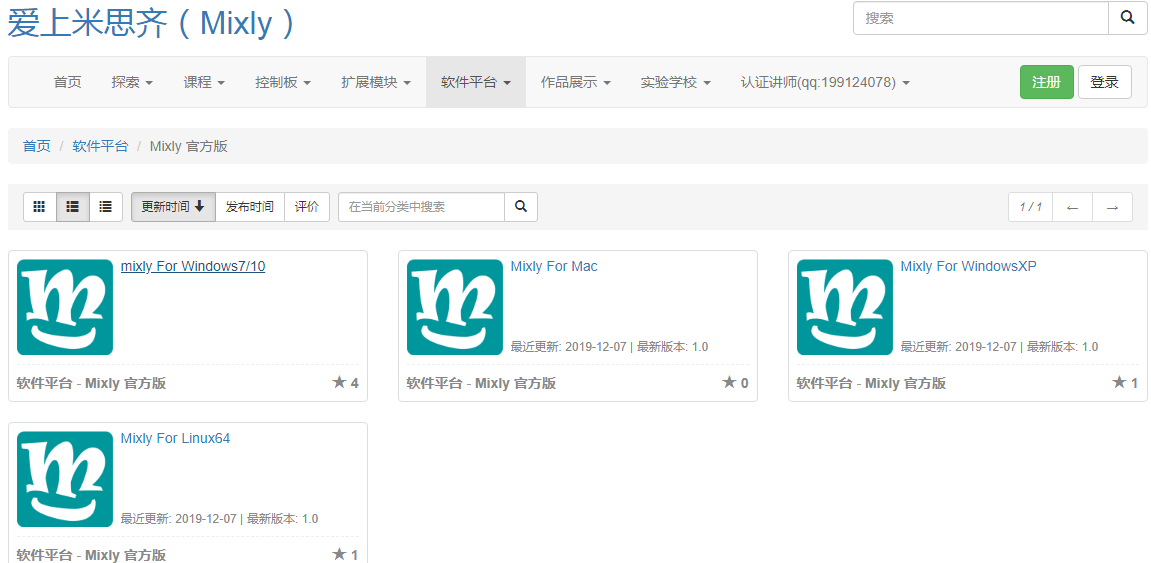Click the 1 / 1 page indicator
This screenshot has height=563, width=1151.
(x=1031, y=207)
